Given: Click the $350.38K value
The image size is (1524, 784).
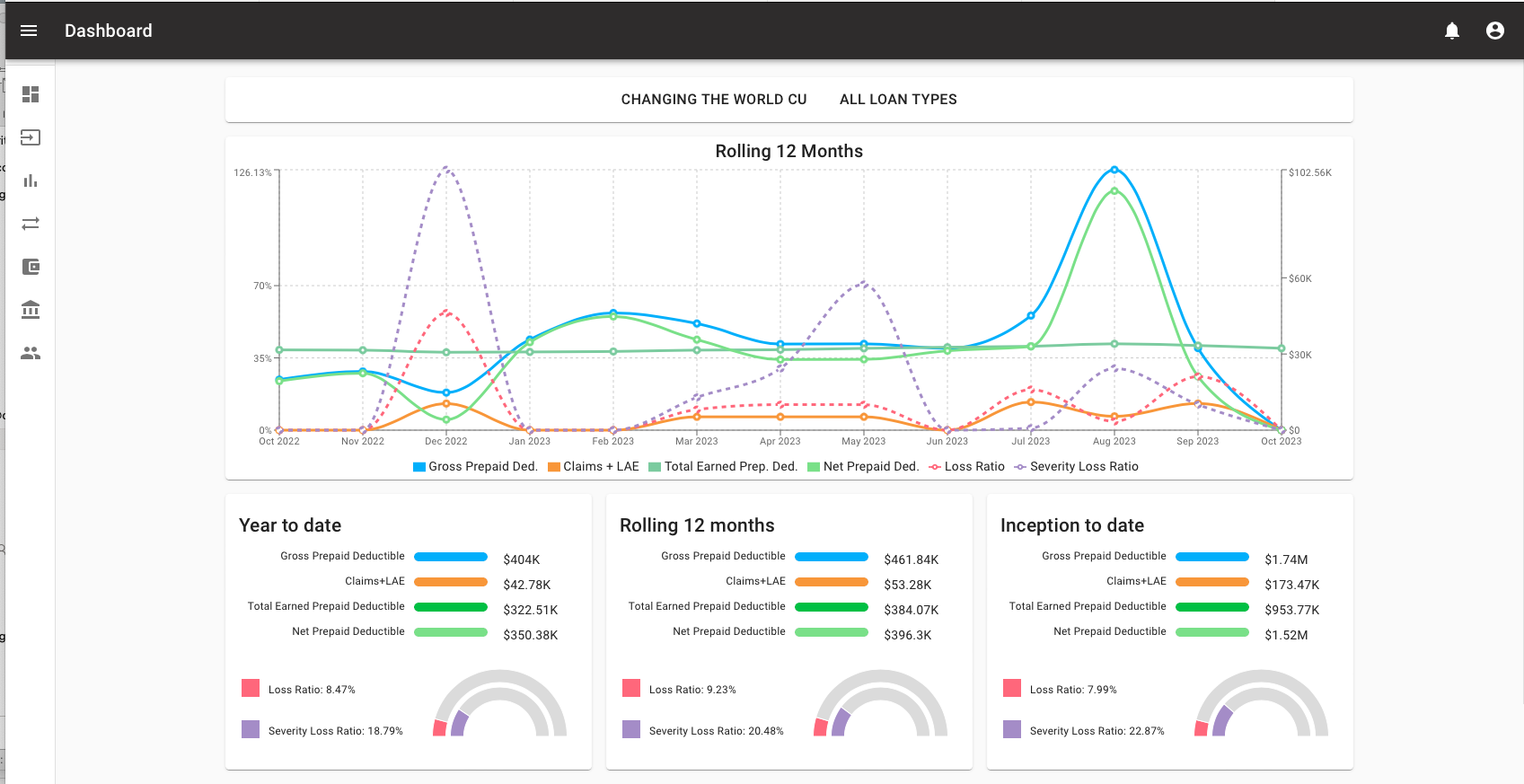Looking at the screenshot, I should pyautogui.click(x=531, y=635).
